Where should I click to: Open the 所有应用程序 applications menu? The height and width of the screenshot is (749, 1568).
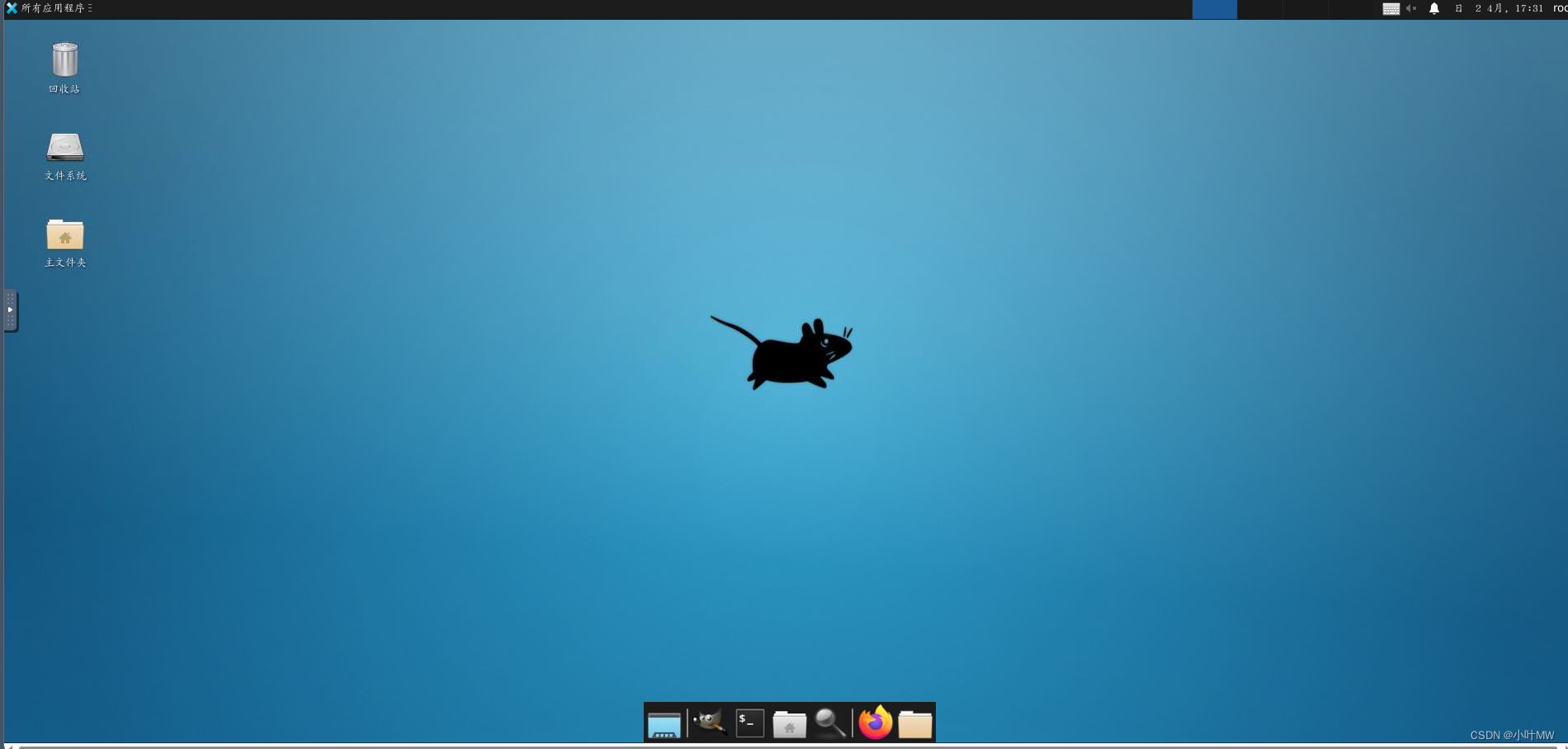point(49,8)
